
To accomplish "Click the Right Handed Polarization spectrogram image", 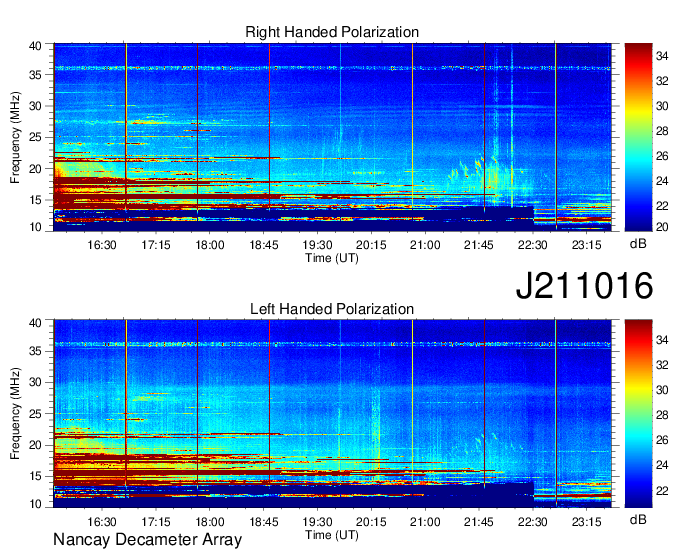I will (332, 137).
